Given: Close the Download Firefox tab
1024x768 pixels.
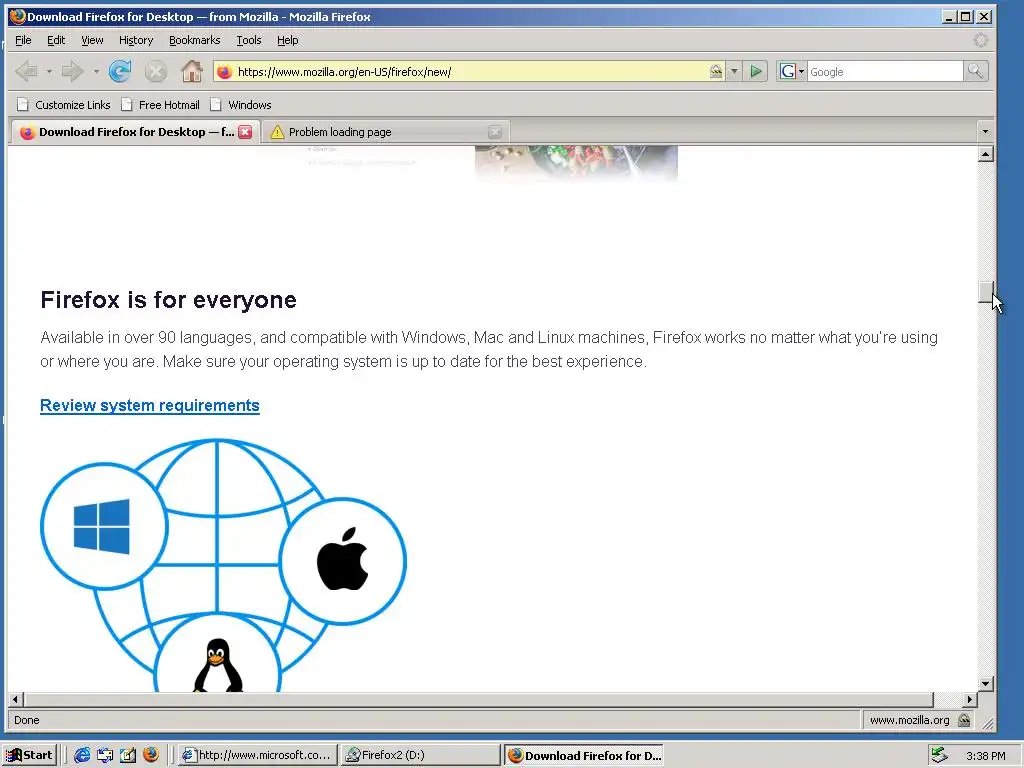Looking at the screenshot, I should click(x=246, y=132).
